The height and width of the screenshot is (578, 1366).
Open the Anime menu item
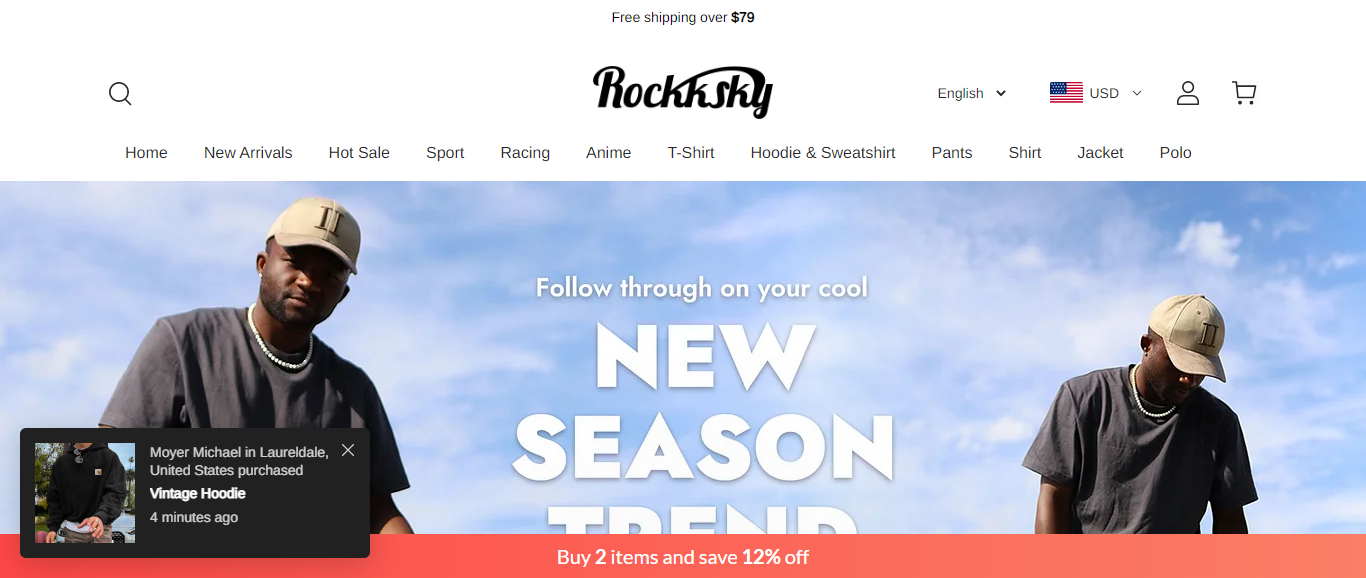[x=608, y=153]
